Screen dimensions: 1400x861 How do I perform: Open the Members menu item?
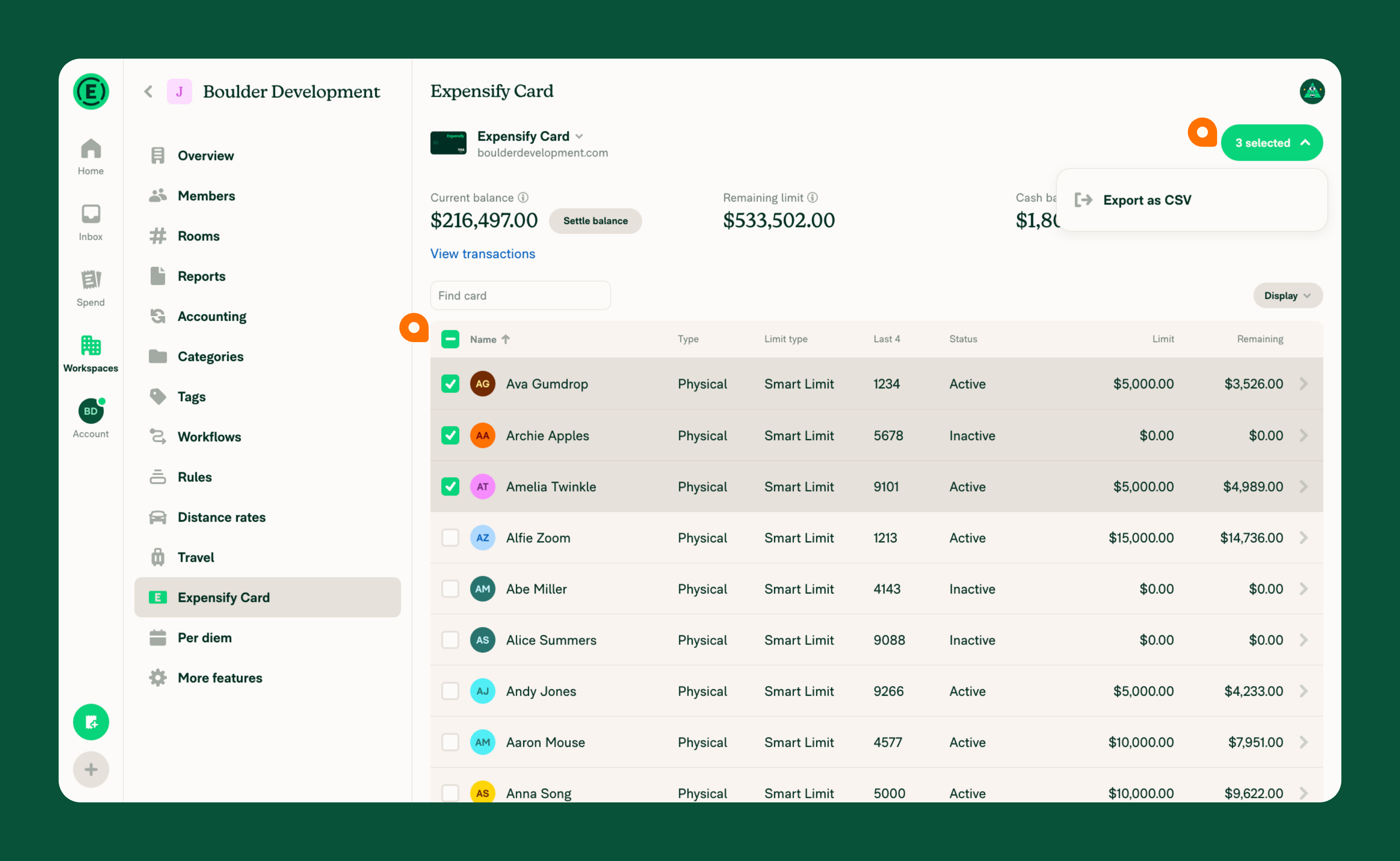(267, 196)
